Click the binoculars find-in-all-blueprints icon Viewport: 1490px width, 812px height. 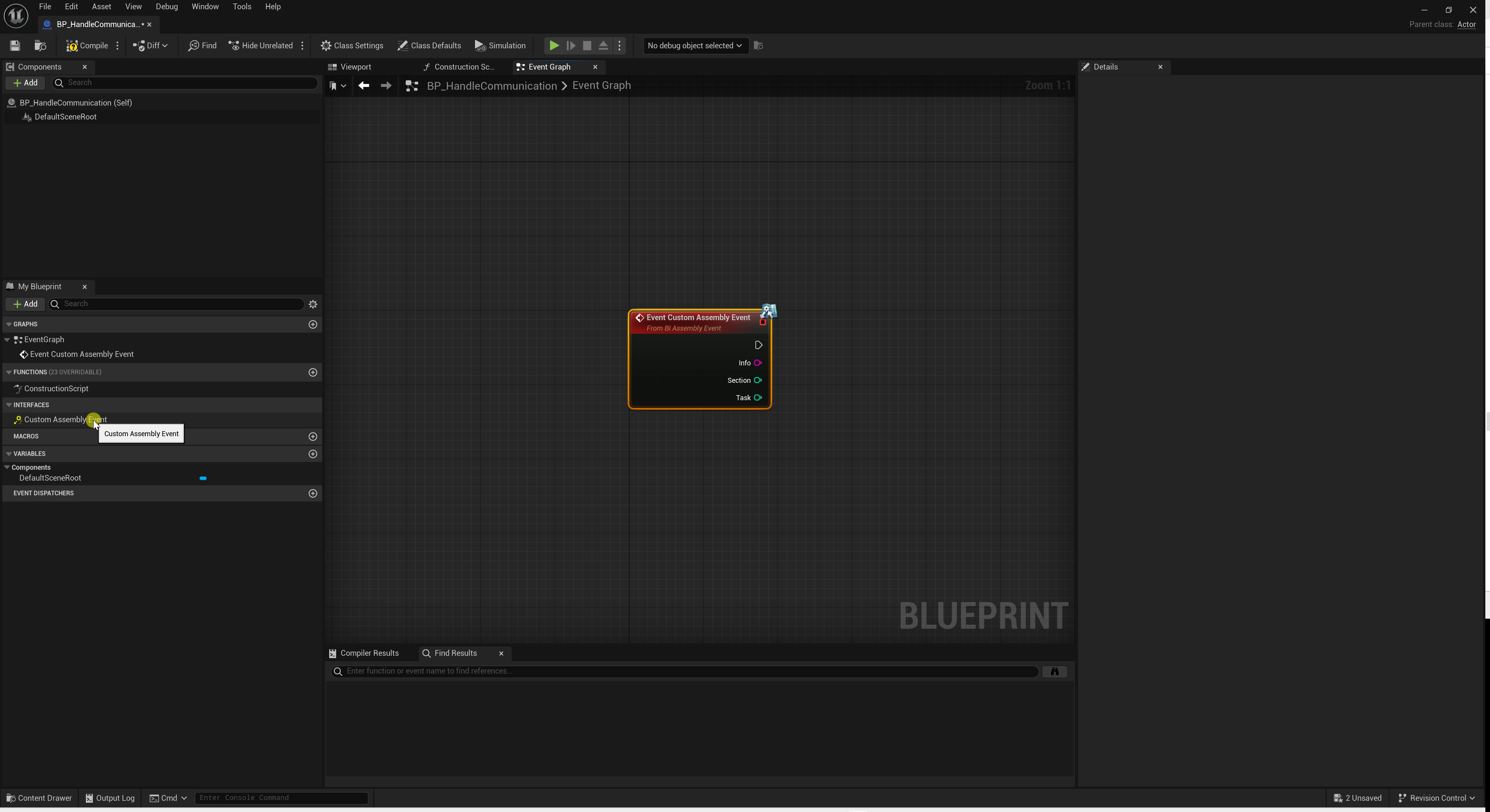coord(1054,672)
